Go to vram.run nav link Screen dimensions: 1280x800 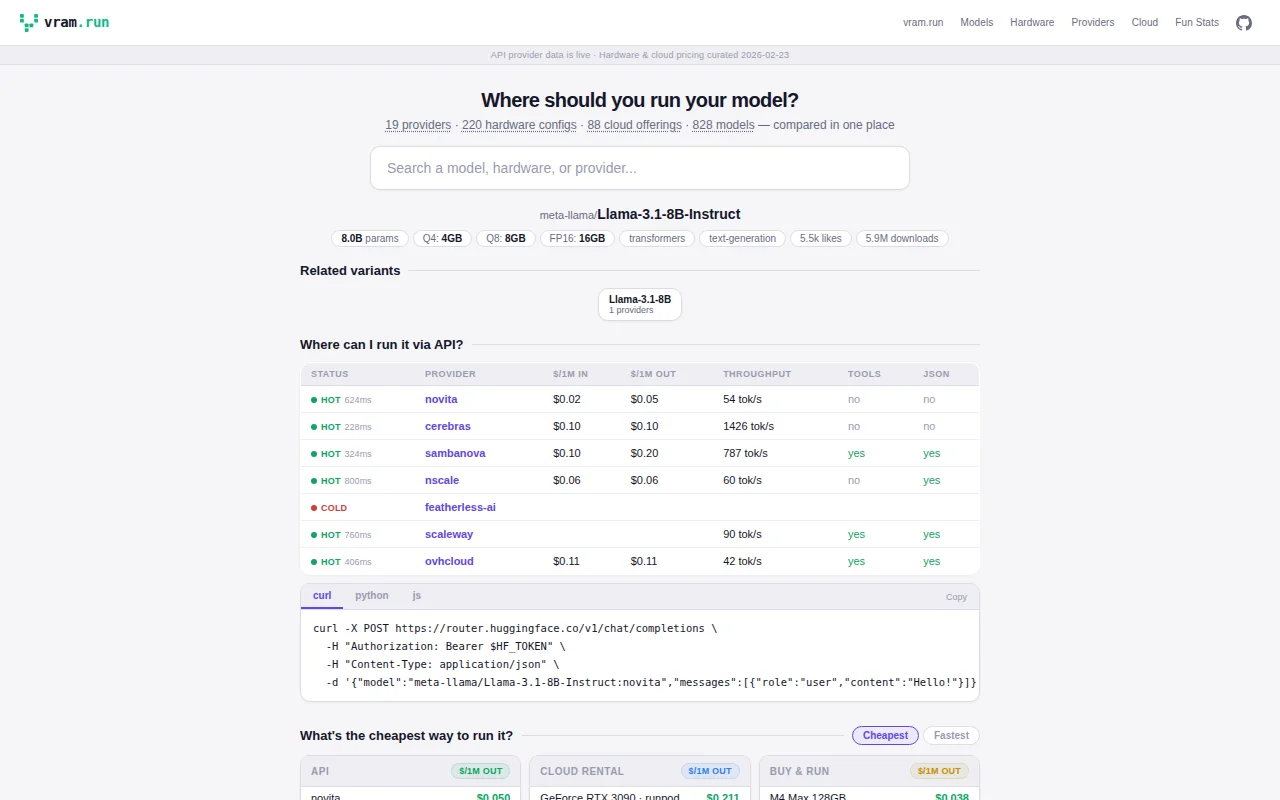click(x=923, y=22)
